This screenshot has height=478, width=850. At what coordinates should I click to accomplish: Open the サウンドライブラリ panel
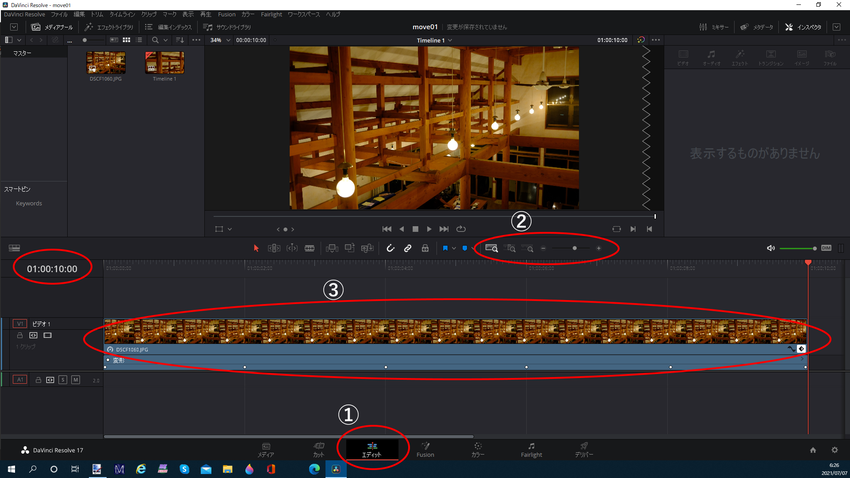click(228, 27)
